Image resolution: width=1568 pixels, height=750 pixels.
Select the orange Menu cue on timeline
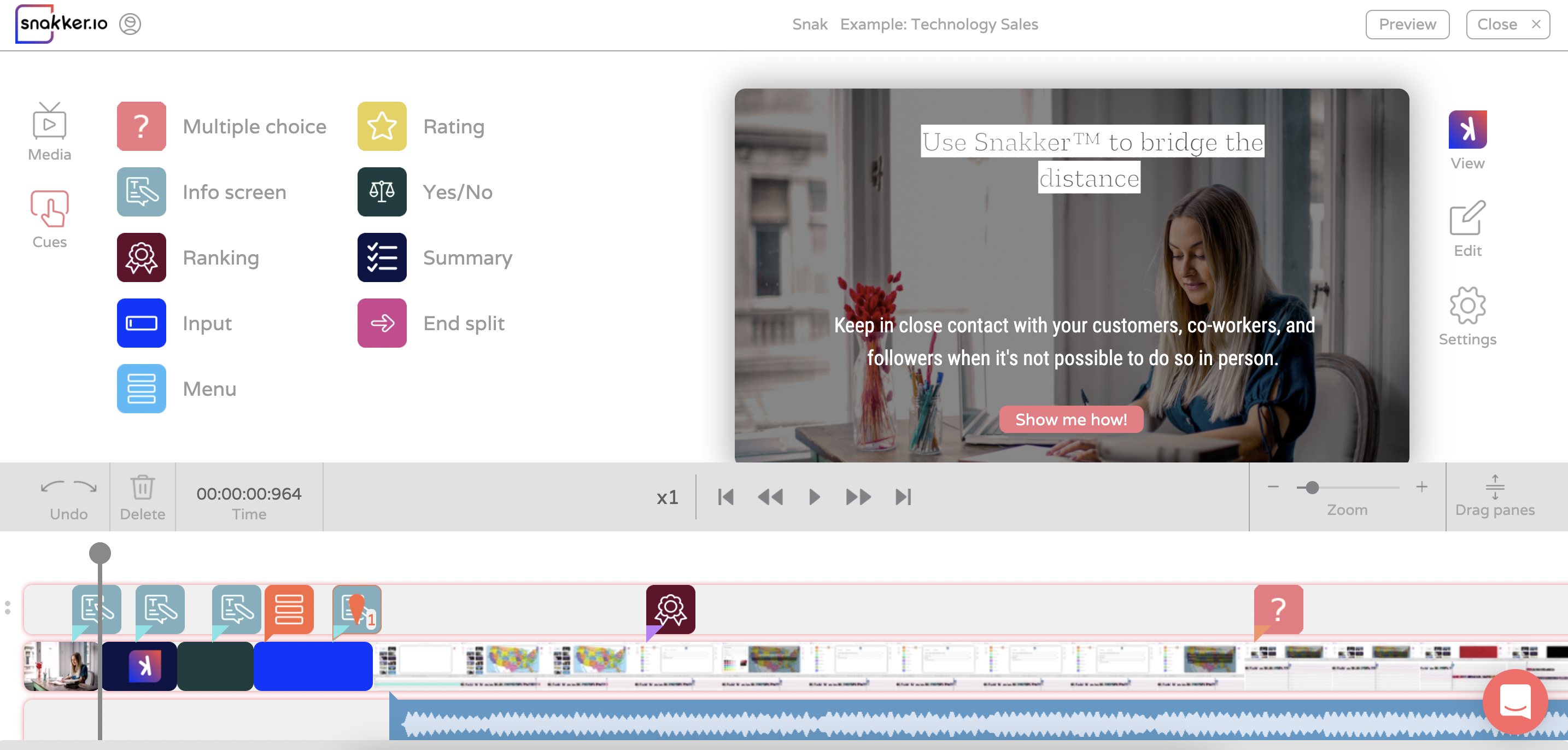point(289,609)
